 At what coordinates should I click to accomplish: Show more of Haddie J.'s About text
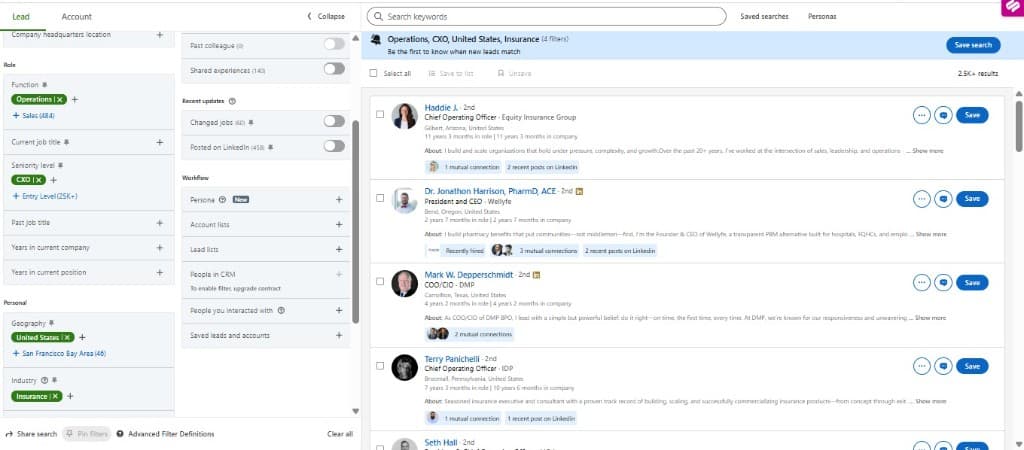point(927,151)
